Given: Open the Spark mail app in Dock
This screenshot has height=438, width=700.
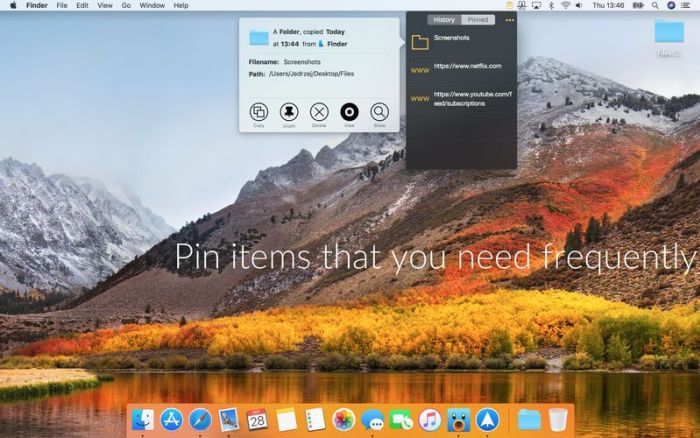Looking at the screenshot, I should [487, 420].
